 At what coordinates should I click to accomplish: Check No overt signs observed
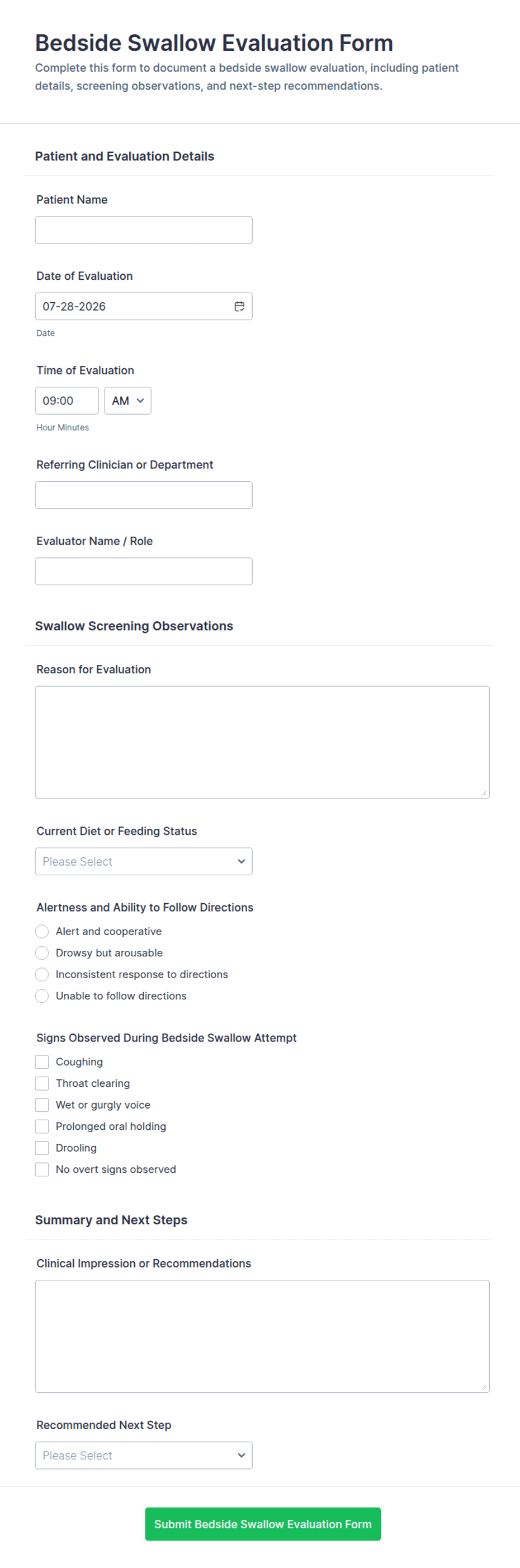click(x=42, y=1168)
